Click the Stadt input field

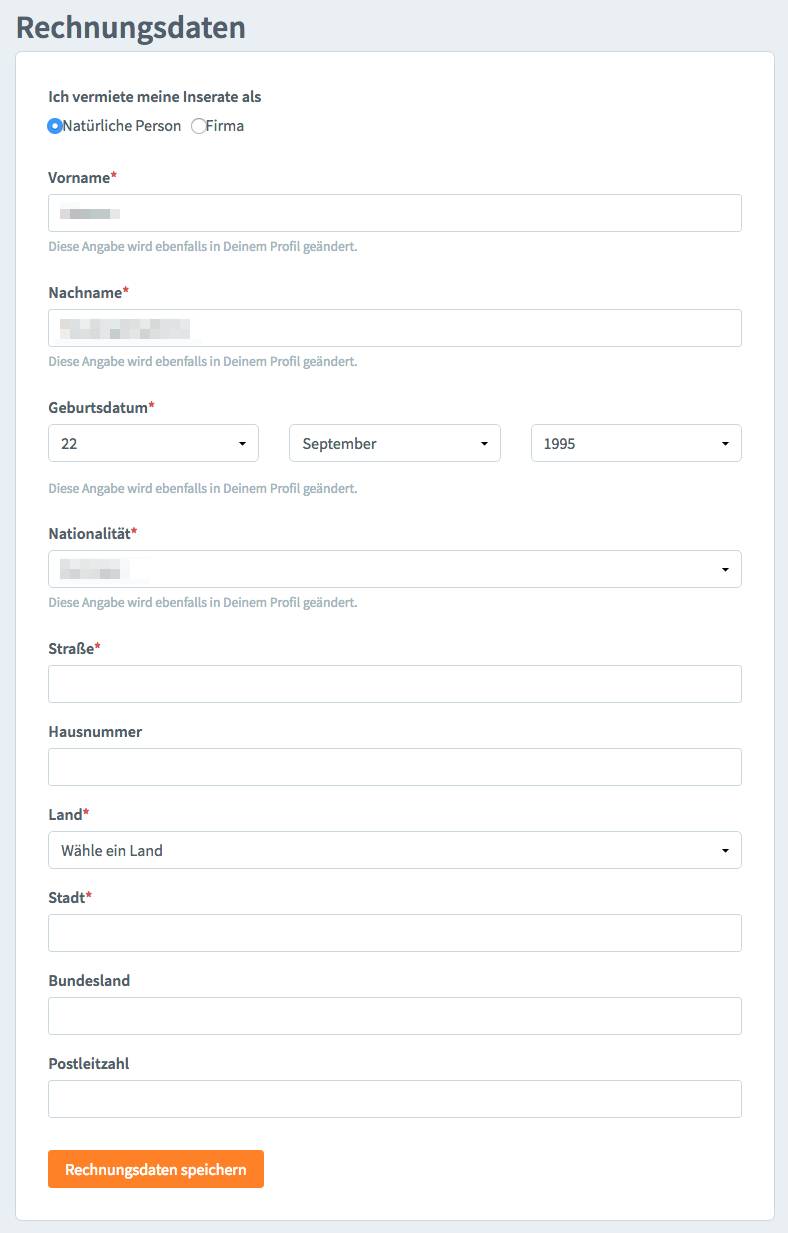point(395,933)
